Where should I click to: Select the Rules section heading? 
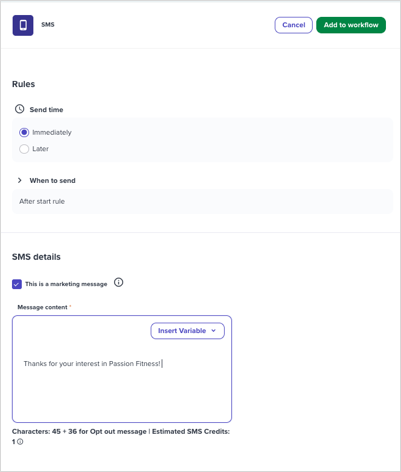coord(23,84)
